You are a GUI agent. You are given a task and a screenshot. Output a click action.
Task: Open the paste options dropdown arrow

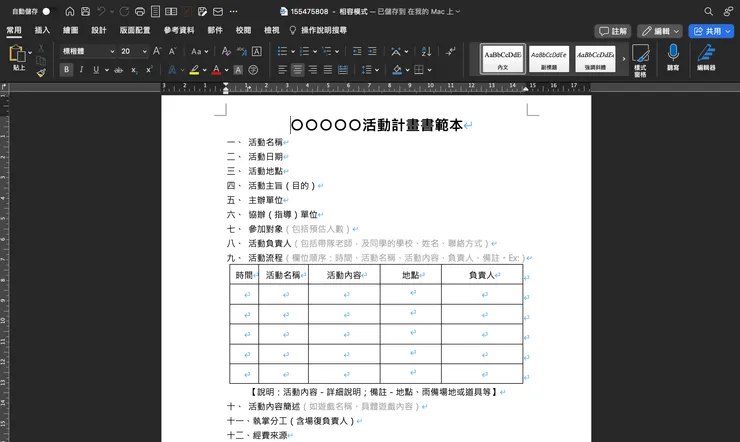tap(30, 52)
